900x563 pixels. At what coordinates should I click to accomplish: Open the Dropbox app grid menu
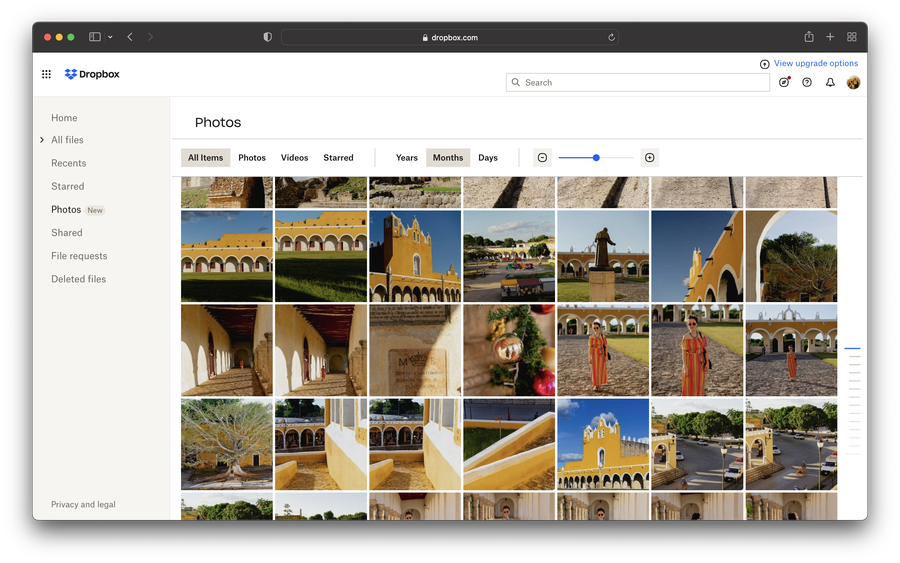click(46, 74)
